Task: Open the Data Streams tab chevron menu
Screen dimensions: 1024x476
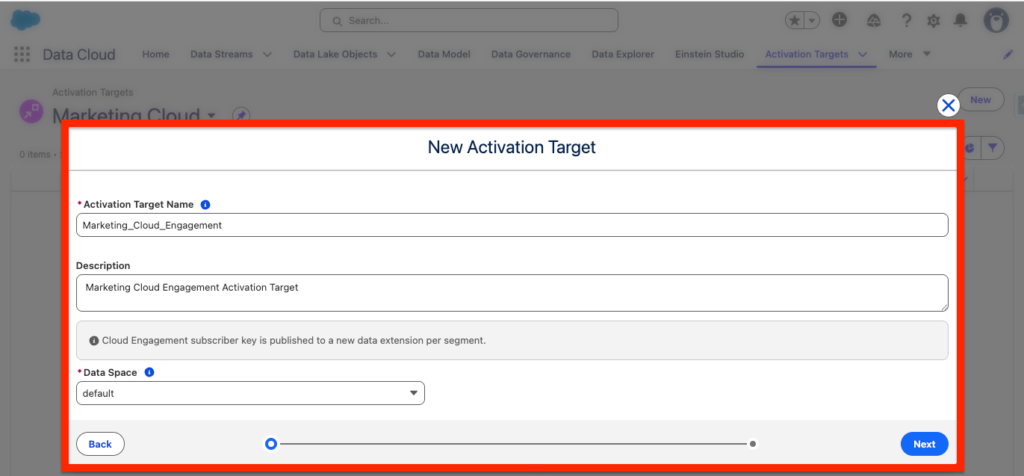Action: (267, 54)
